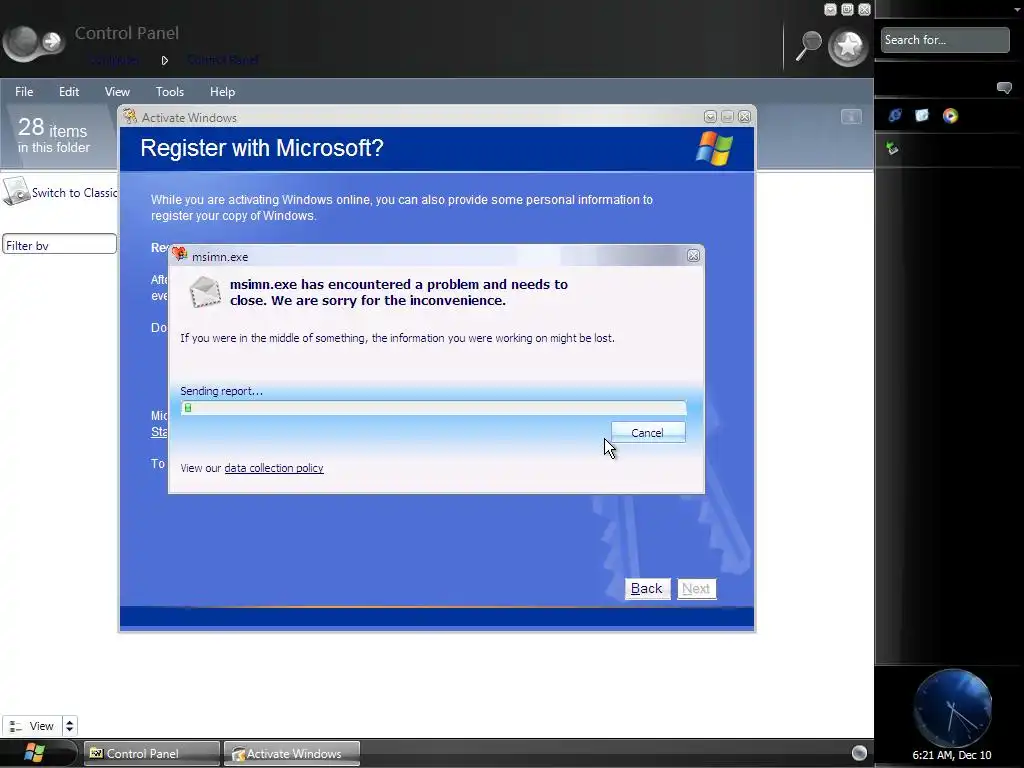This screenshot has height=768, width=1024.
Task: Click the Control Panel back navigation orb
Action: (24, 42)
